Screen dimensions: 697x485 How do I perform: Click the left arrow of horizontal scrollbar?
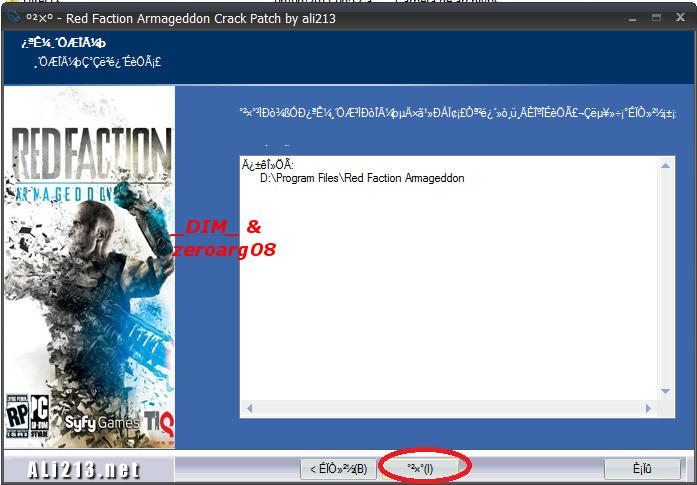249,408
